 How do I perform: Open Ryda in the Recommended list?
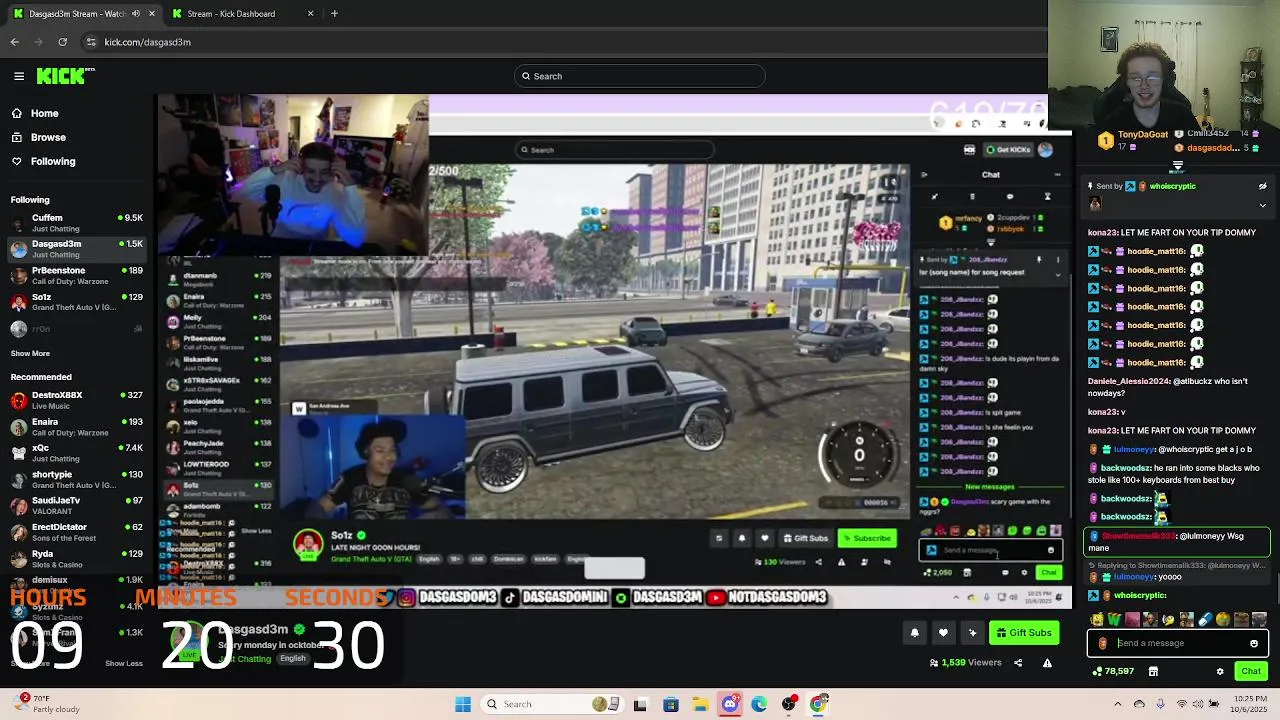[x=77, y=558]
